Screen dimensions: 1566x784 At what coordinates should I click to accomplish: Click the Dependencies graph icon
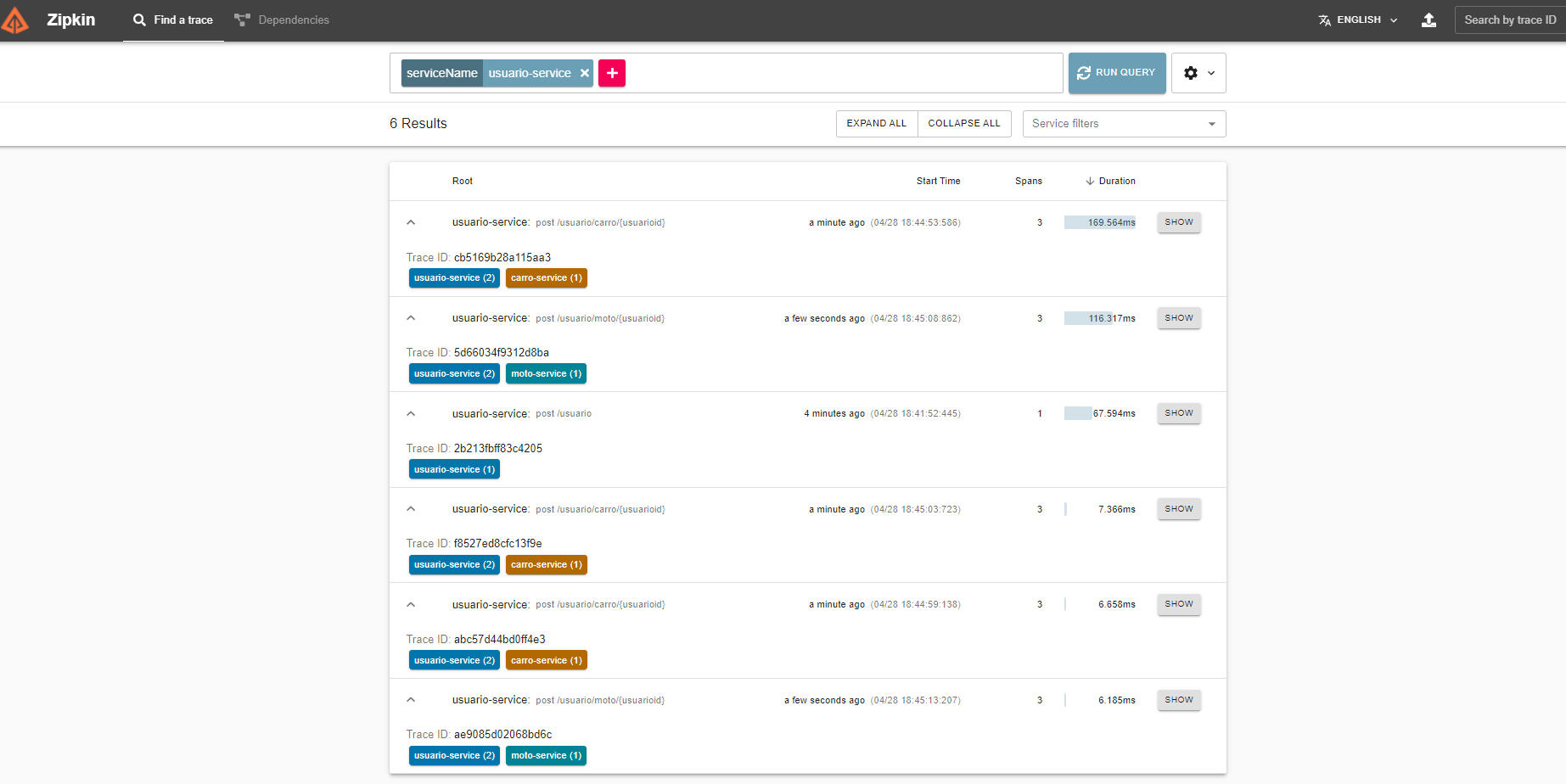coord(242,20)
